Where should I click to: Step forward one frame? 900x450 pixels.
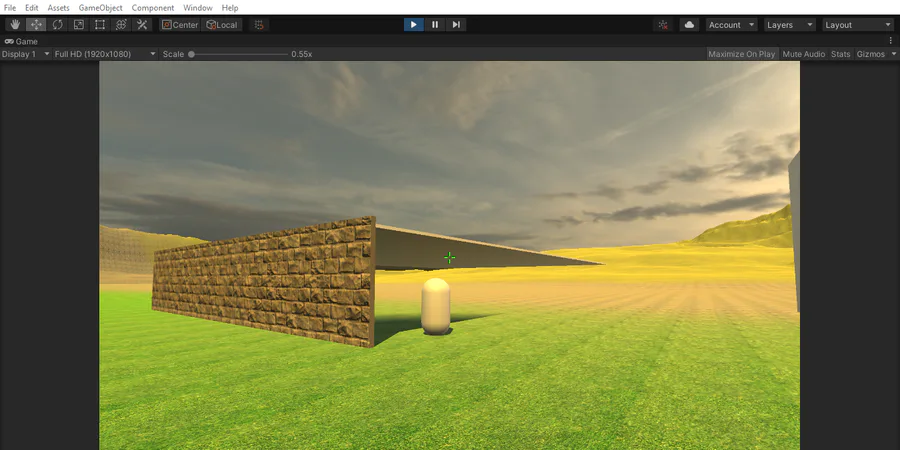tap(456, 25)
